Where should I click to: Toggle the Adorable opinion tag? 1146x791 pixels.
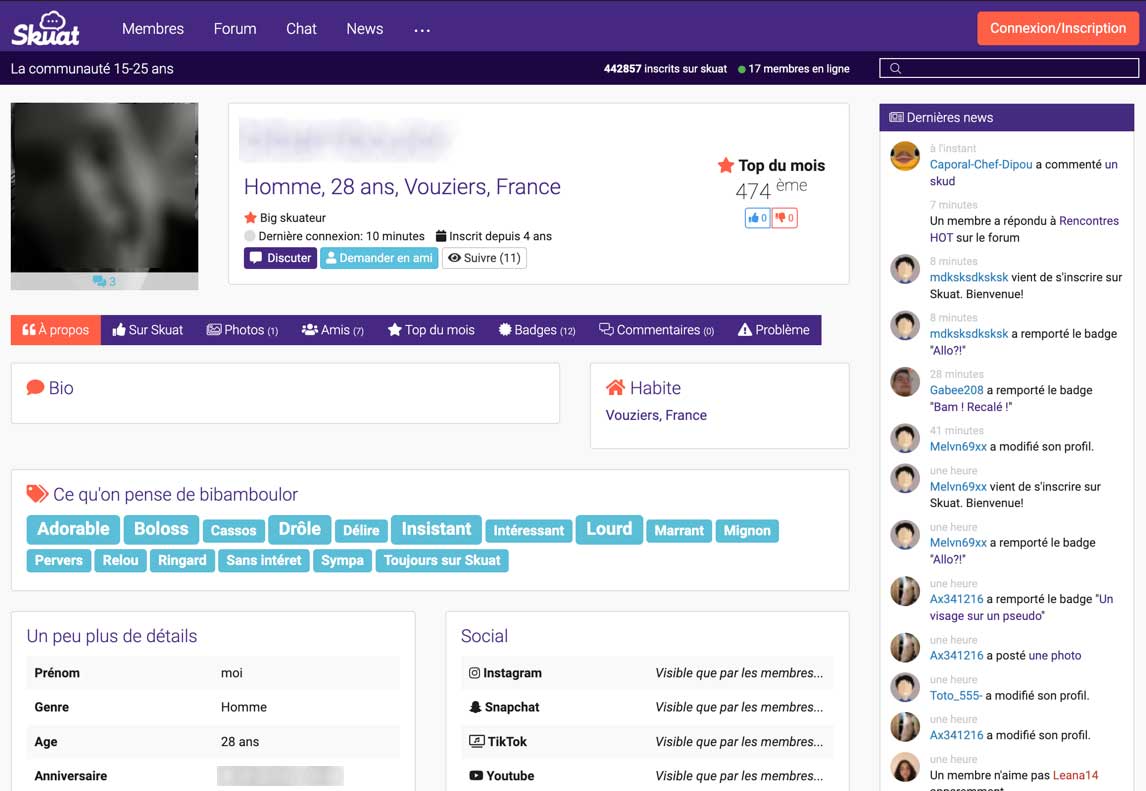(x=73, y=529)
